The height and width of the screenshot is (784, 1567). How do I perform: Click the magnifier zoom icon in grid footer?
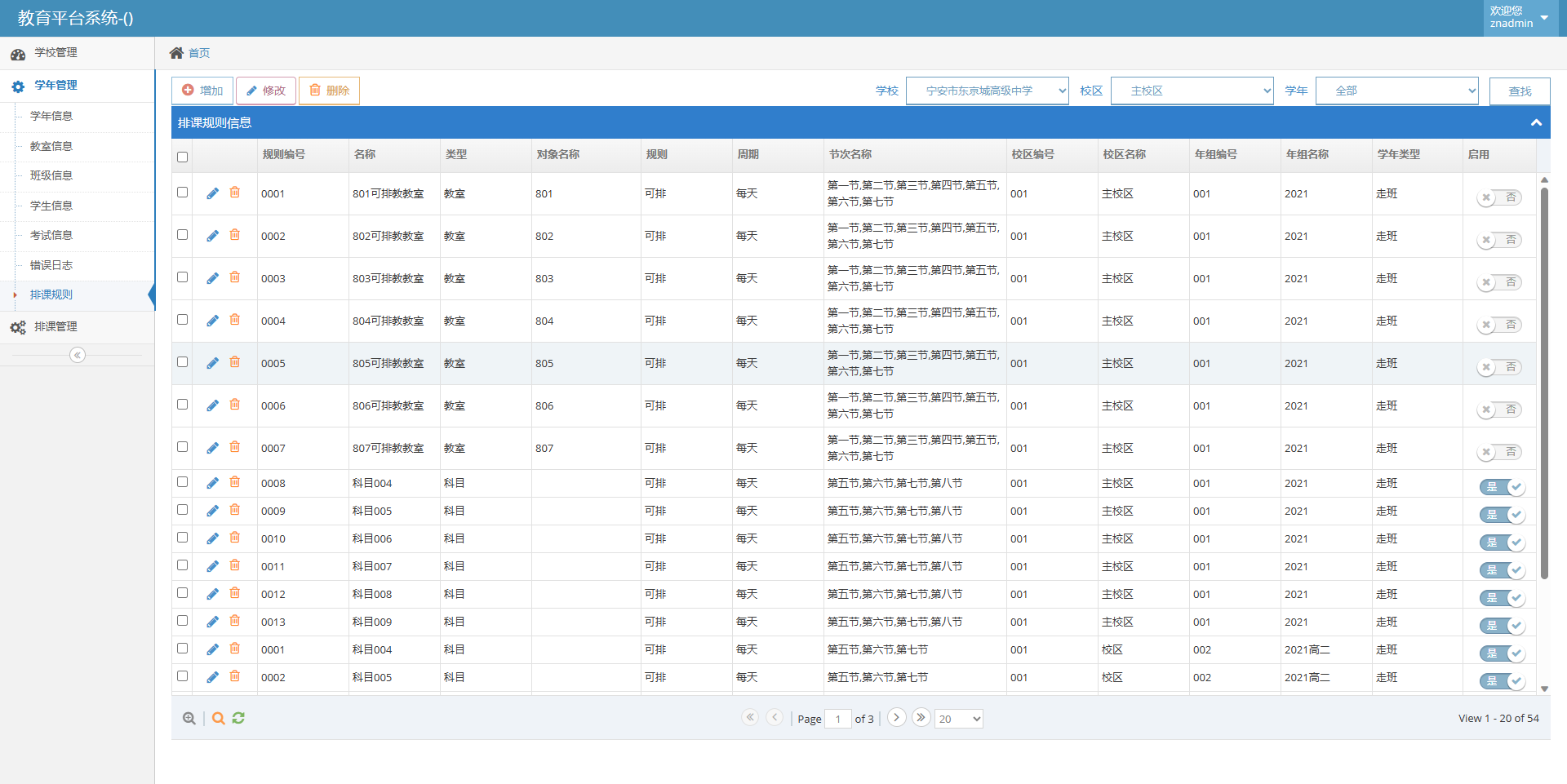click(x=189, y=719)
